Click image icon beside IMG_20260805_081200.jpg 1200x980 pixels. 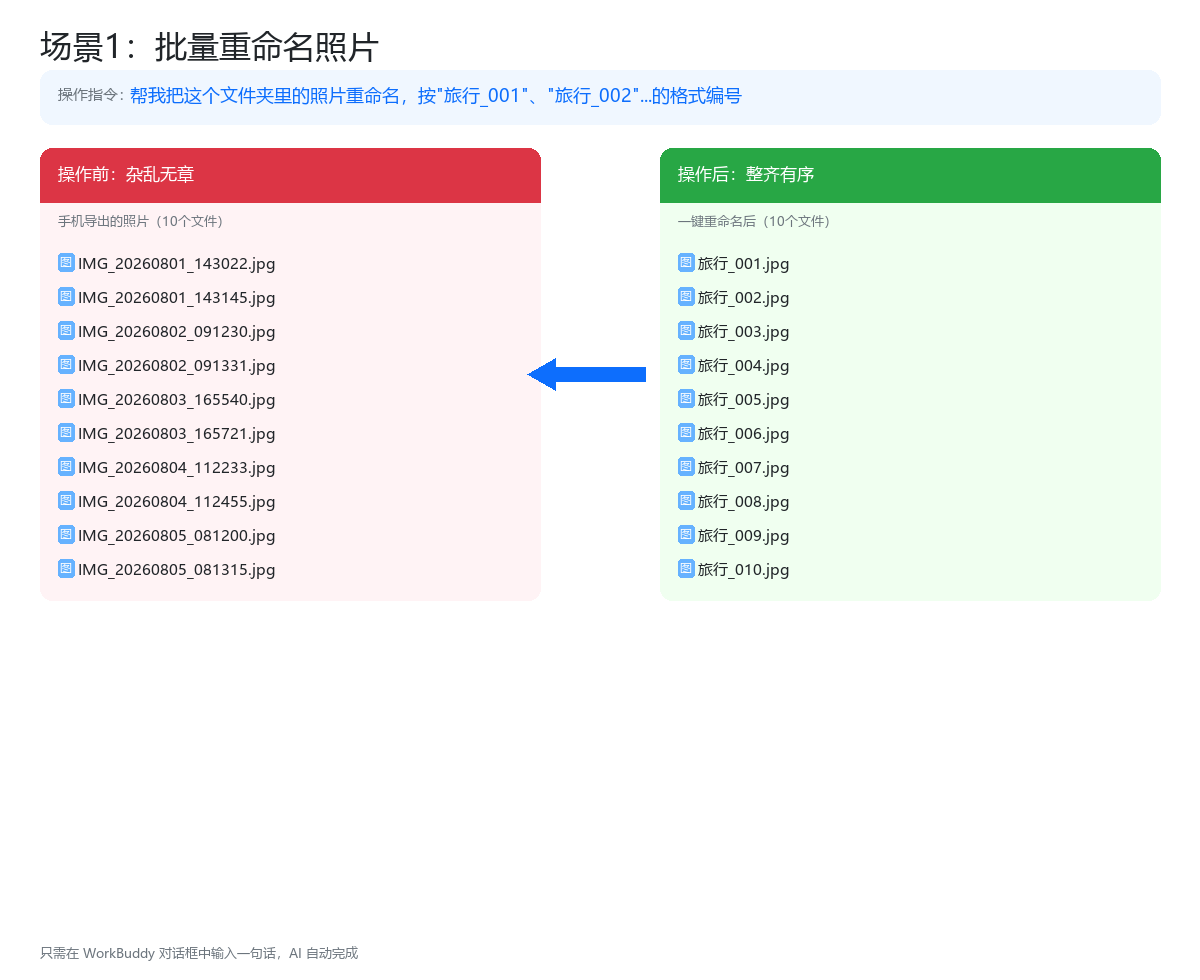pyautogui.click(x=66, y=534)
